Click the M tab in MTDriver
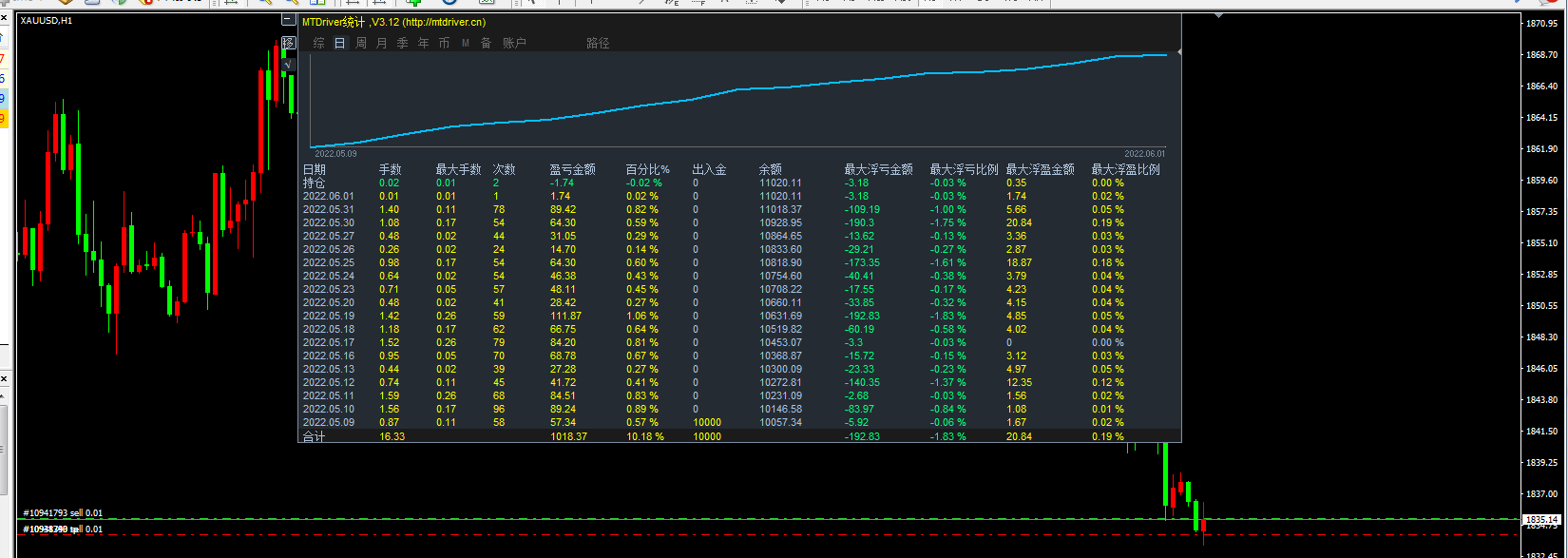 (466, 43)
